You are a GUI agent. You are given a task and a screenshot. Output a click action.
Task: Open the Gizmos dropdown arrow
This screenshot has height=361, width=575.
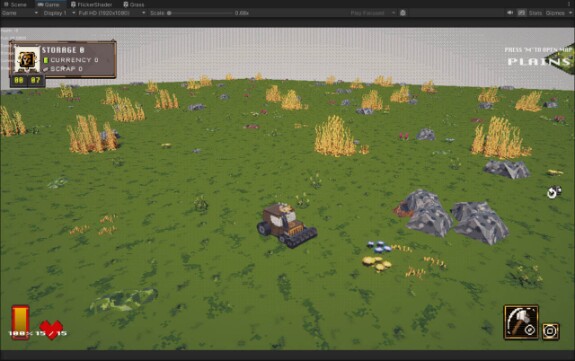[x=570, y=13]
